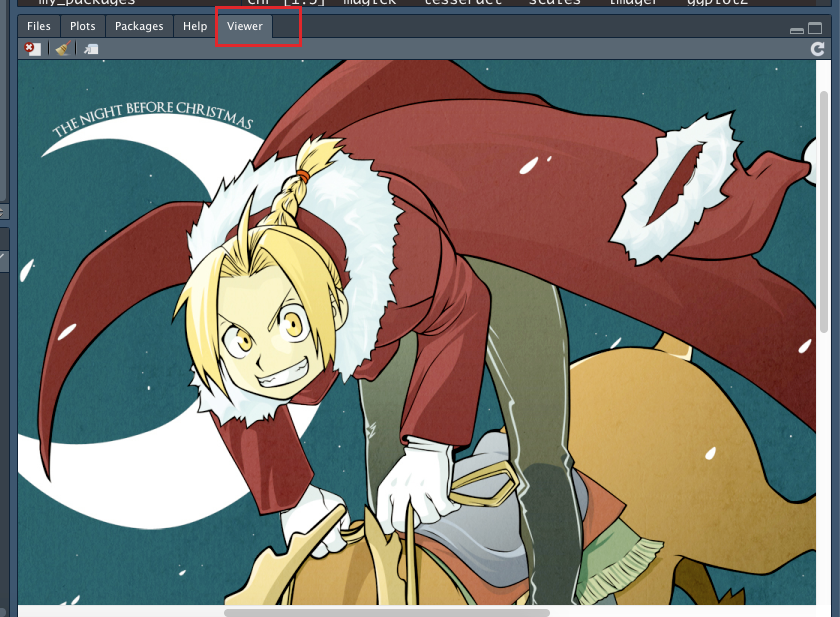Click the horizontal scrollbar thumb at bottom
Screen dimensions: 840x617
(387, 612)
